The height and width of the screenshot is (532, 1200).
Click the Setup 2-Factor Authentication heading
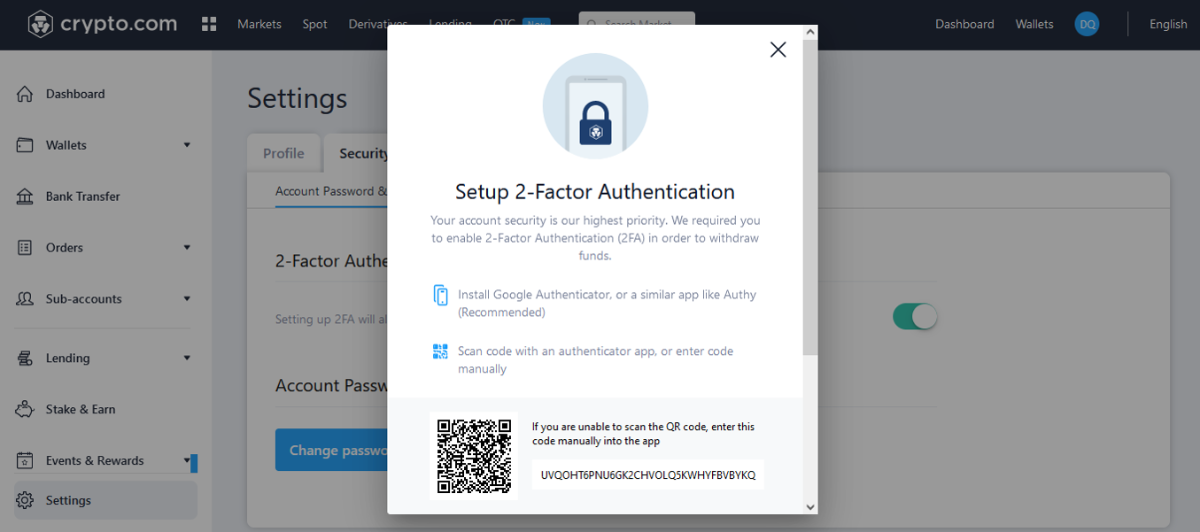(595, 192)
